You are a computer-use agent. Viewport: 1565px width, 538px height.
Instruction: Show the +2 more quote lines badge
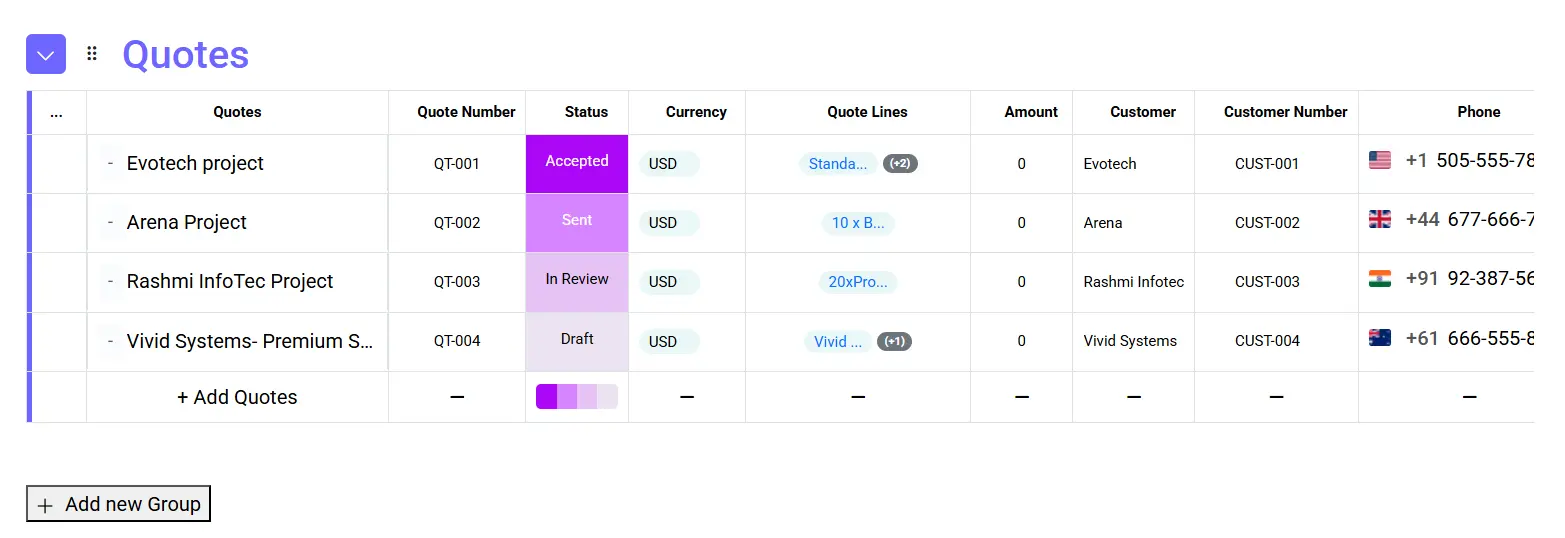[x=900, y=163]
